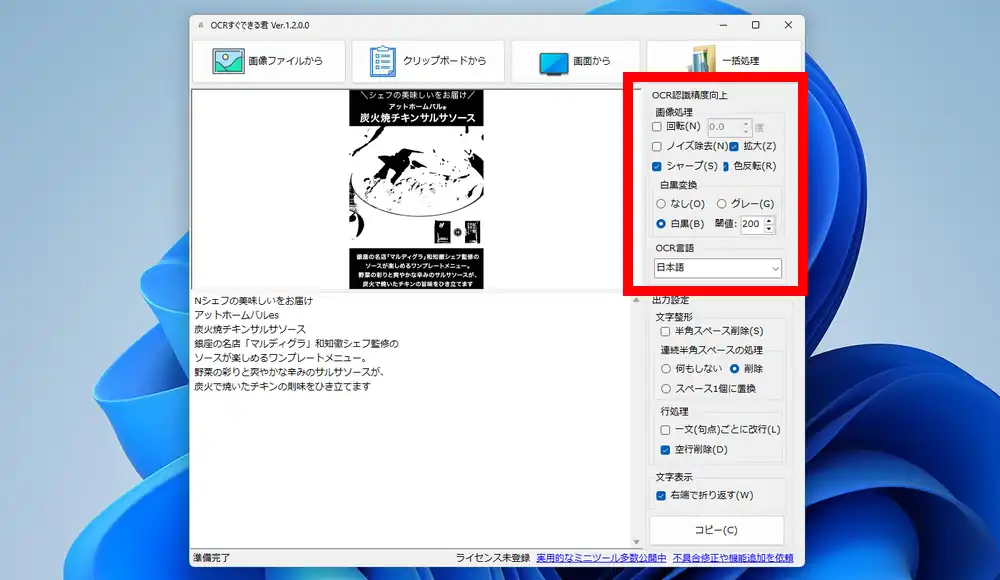Viewport: 1000px width, 580px height.
Task: Raise the rotation degrees value
Action: point(746,123)
